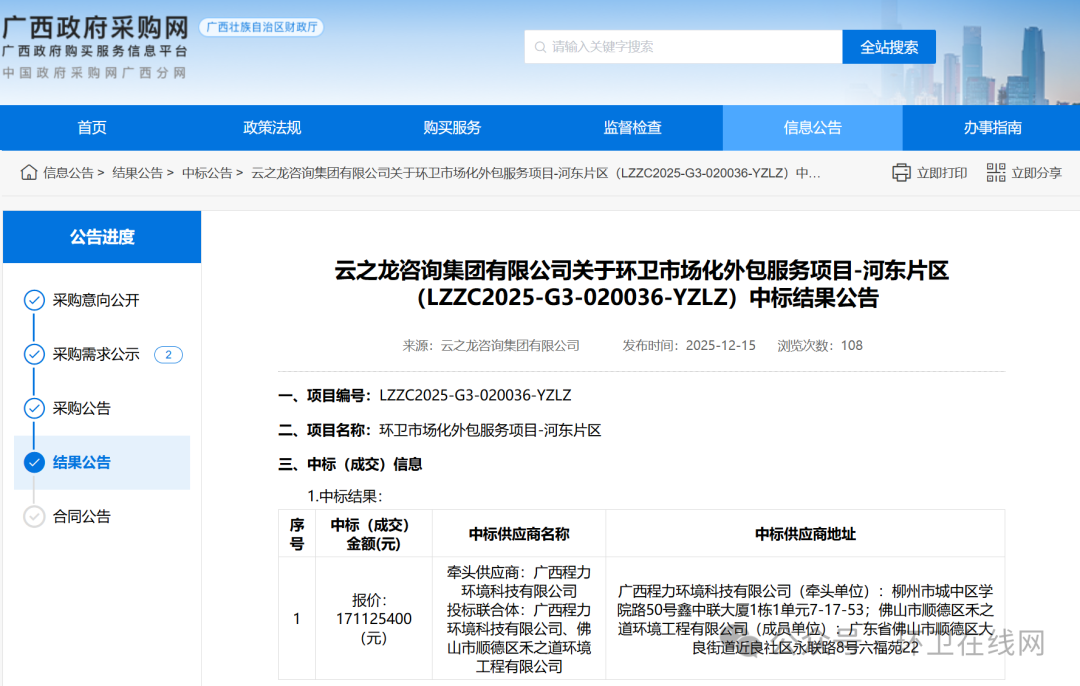Click the 中标供应商名称 column header
Screen dimensions: 1080x686
click(519, 534)
